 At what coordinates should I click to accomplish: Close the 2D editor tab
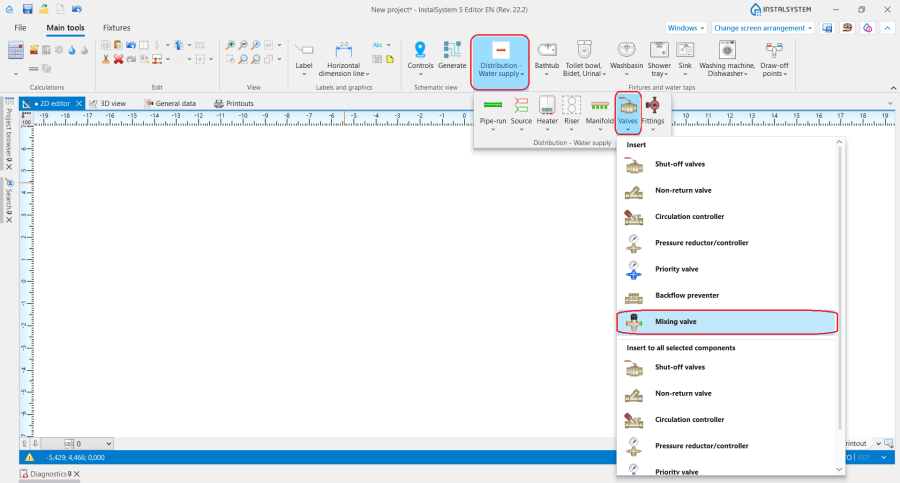coord(79,103)
